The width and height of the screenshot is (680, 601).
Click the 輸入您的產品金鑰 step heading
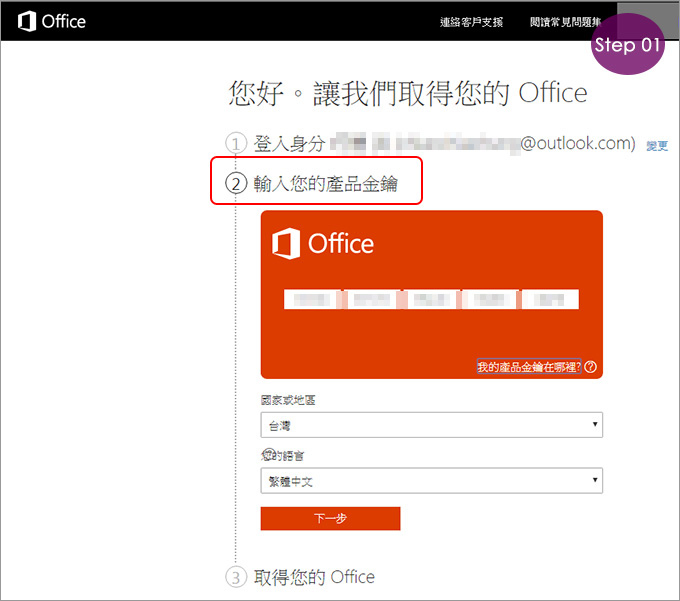(326, 184)
